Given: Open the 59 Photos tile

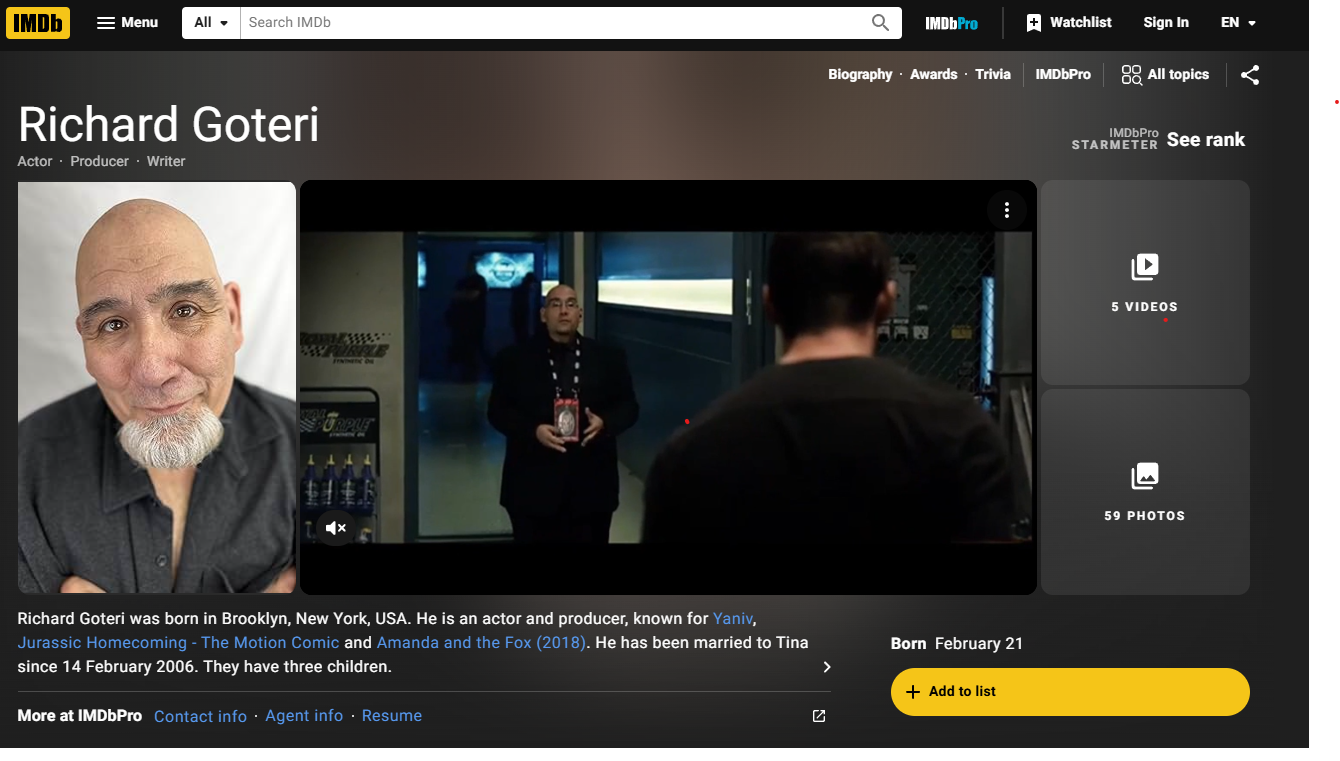Looking at the screenshot, I should 1145,492.
